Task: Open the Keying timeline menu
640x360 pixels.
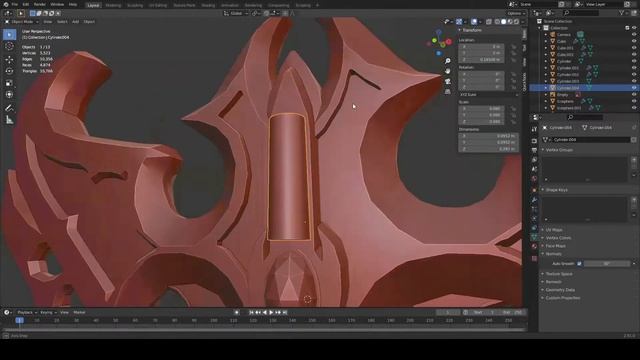Action: (x=48, y=313)
